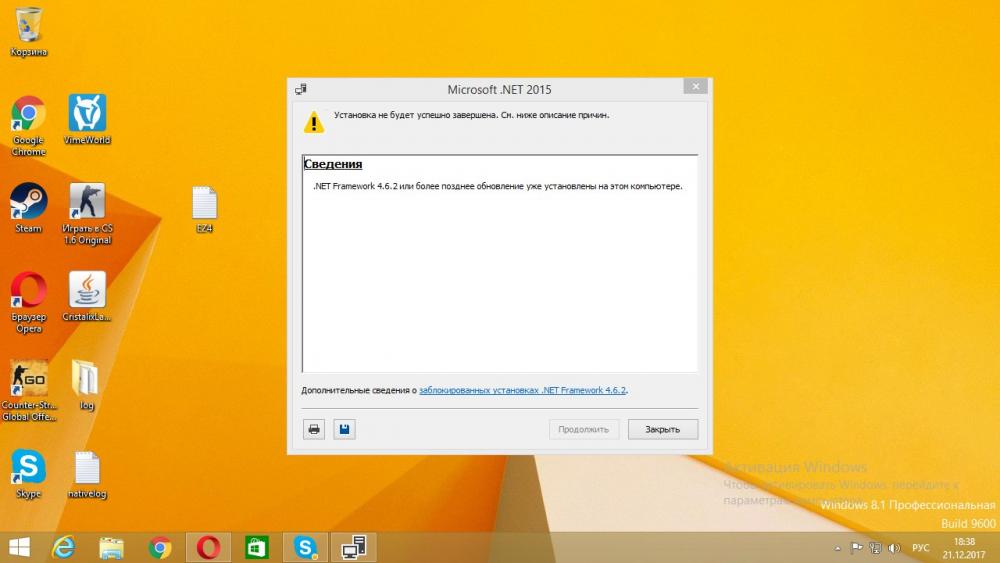Select the nativelog file icon

87,470
